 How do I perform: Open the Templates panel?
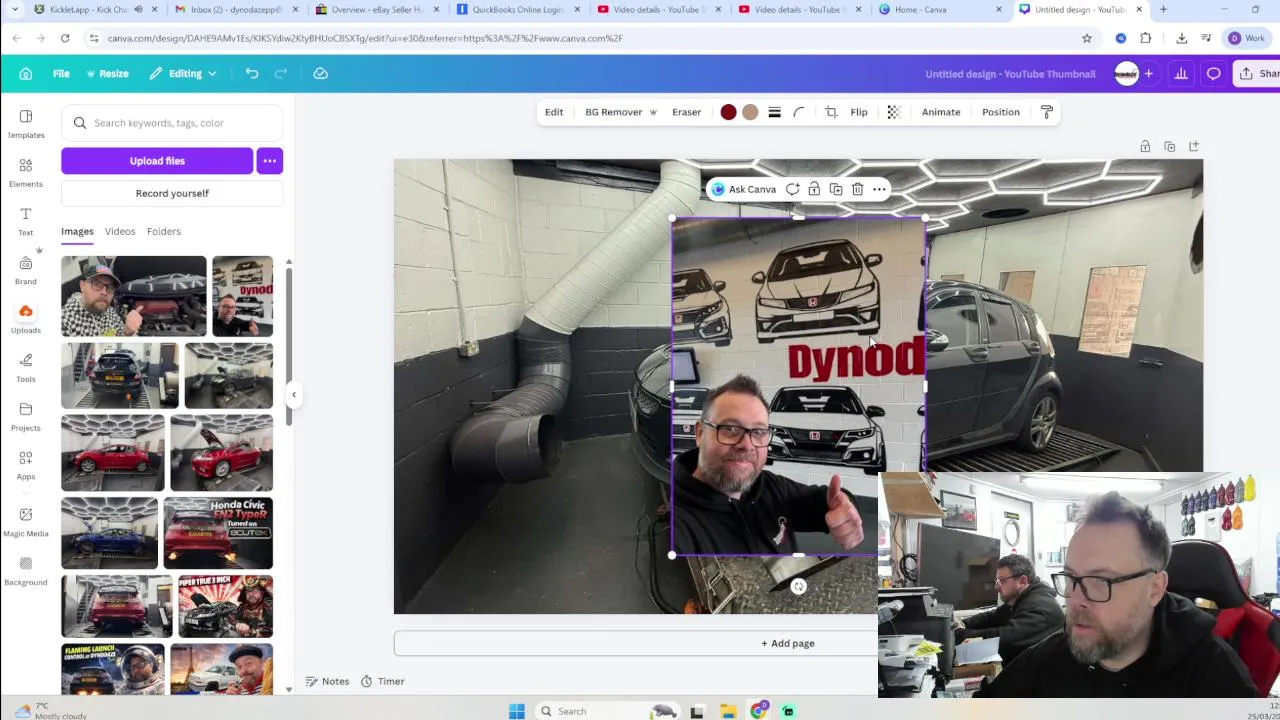26,124
